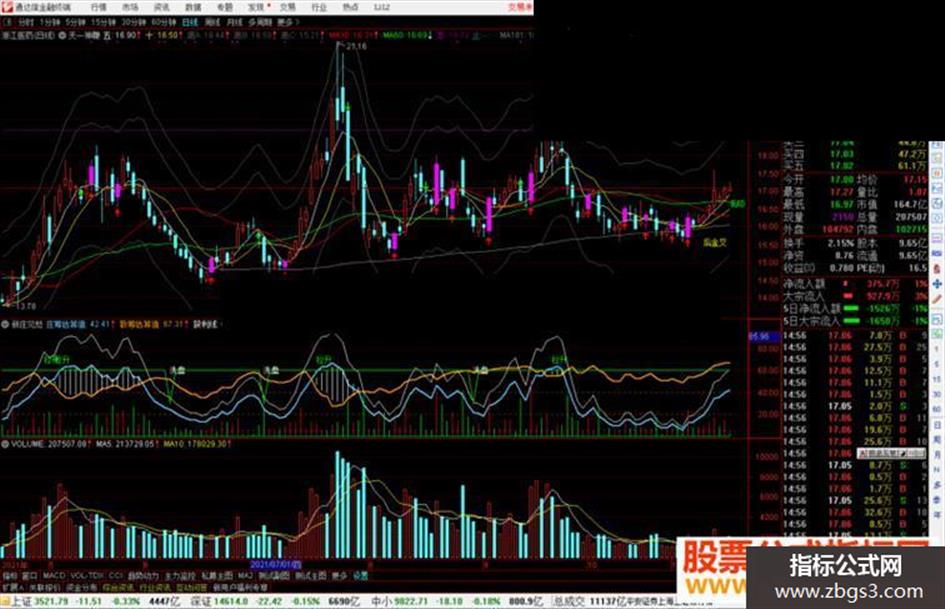
Task: Select the 日线 daily period tab
Action: (190, 22)
